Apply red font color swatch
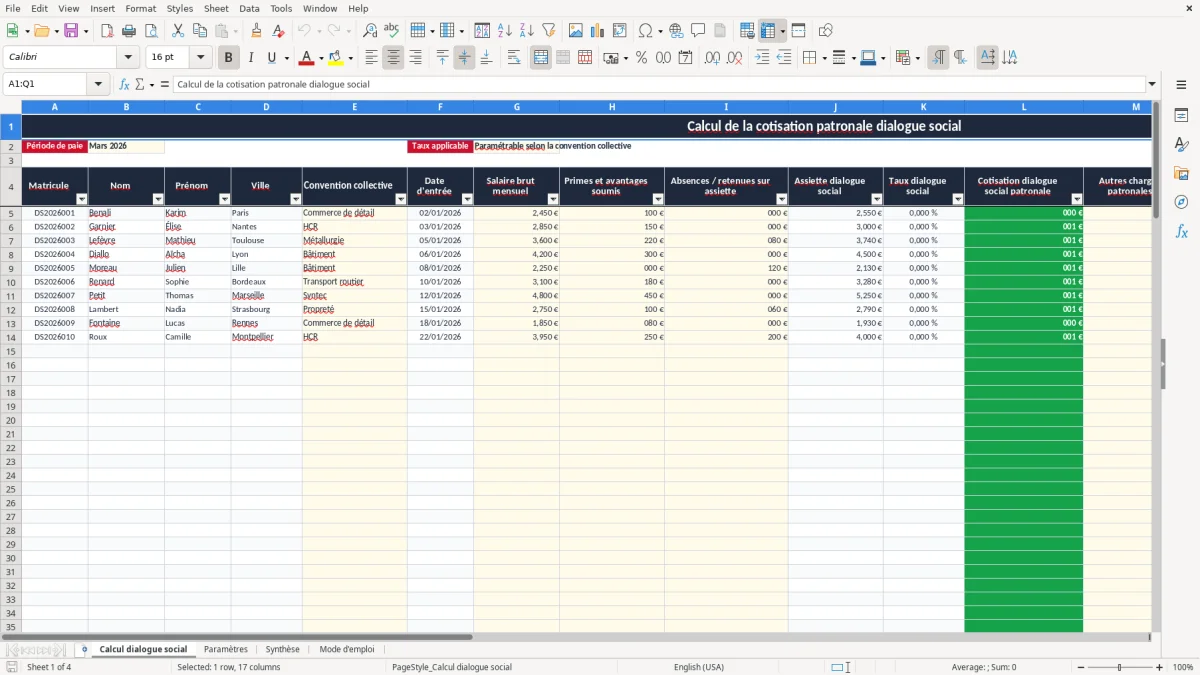The height and width of the screenshot is (675, 1200). 307,58
